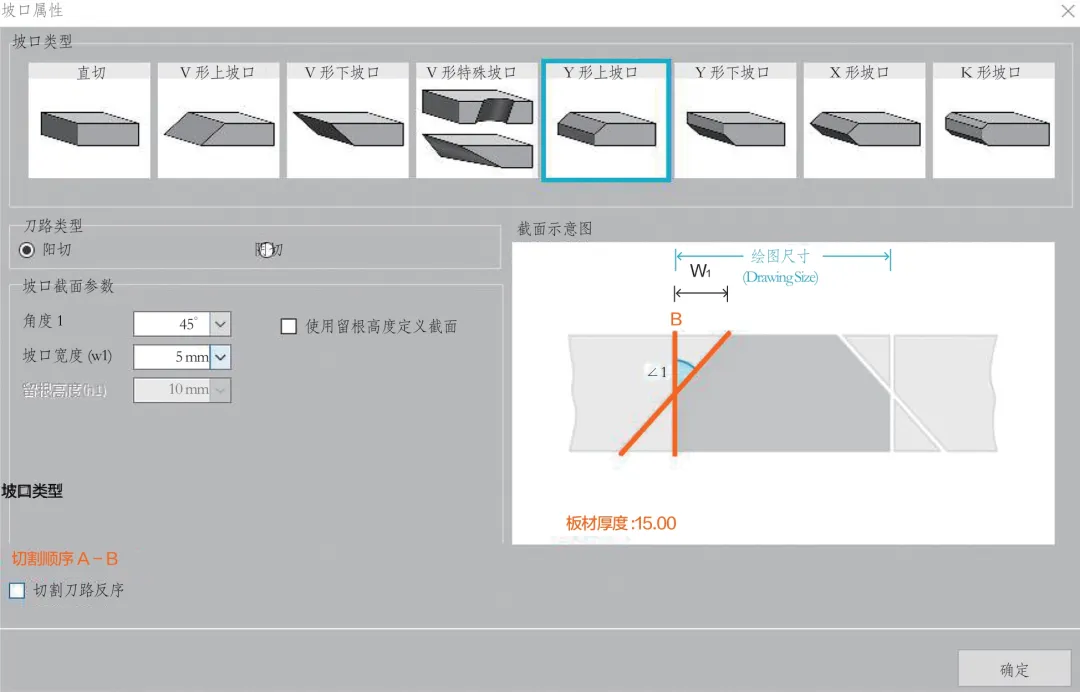Close the 坡口属性 dialog window
The image size is (1080, 692).
1066,10
